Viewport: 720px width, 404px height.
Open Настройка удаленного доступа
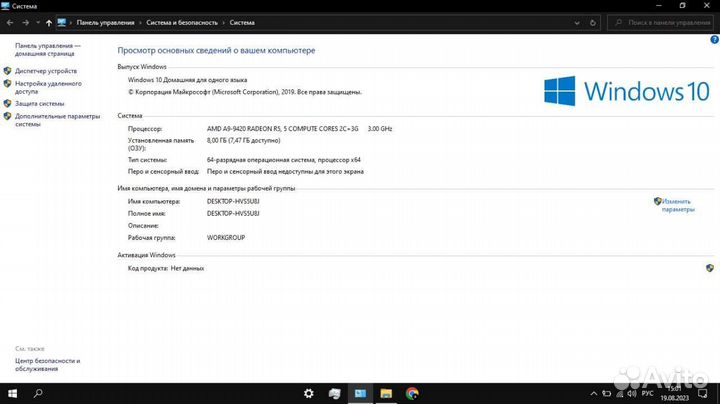48,87
